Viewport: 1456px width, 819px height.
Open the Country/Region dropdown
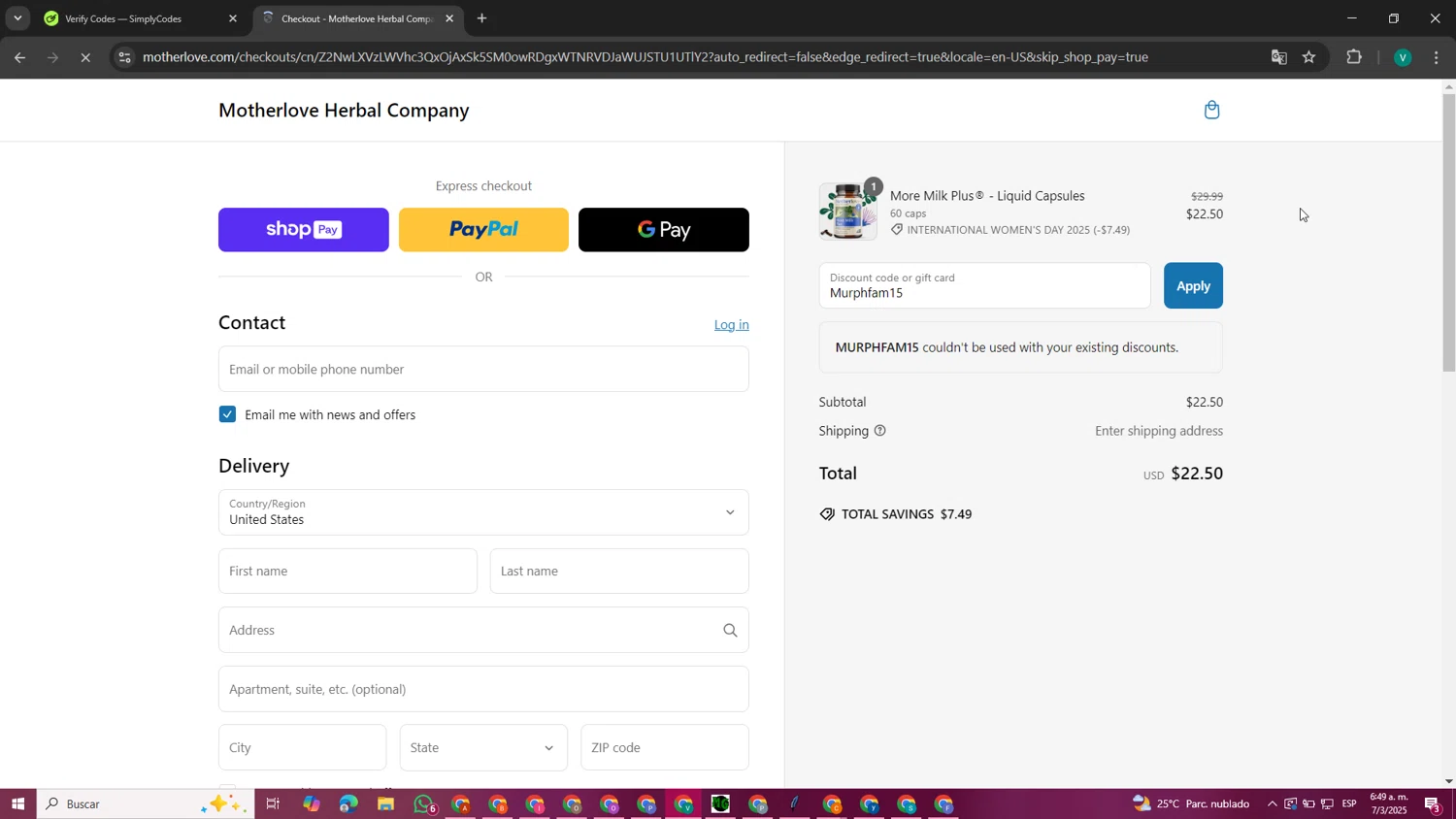click(483, 512)
